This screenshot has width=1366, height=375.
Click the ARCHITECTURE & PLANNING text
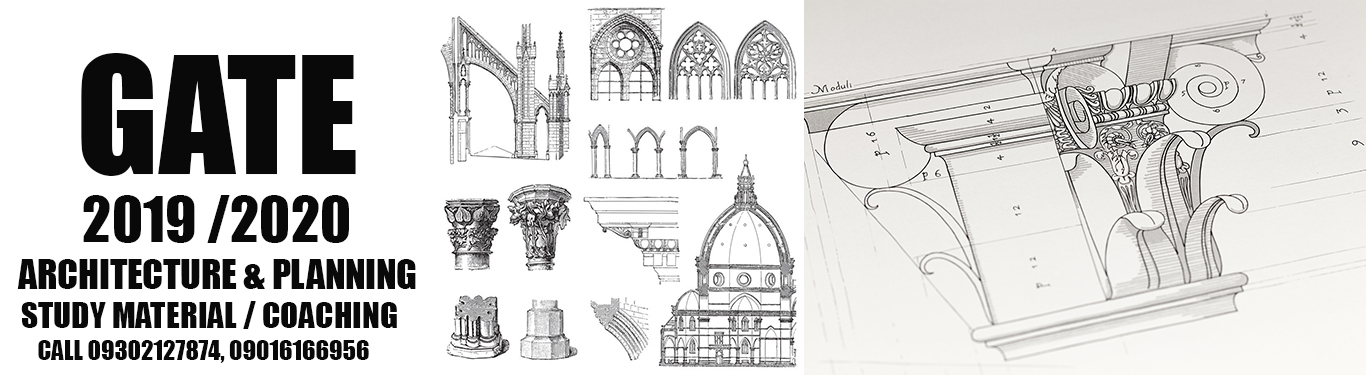coord(217,273)
